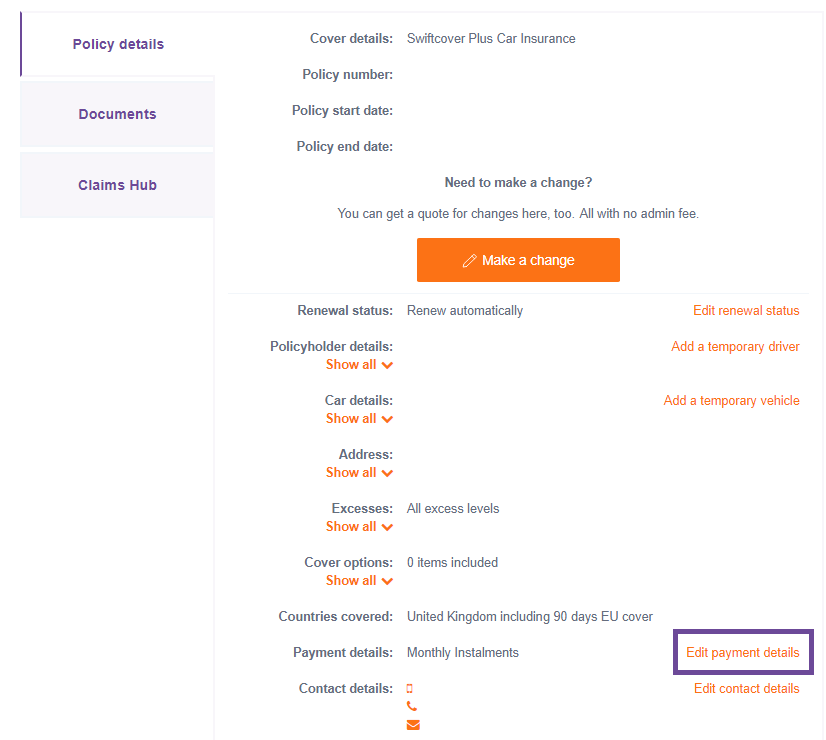Switch to the Documents tab

pyautogui.click(x=117, y=114)
